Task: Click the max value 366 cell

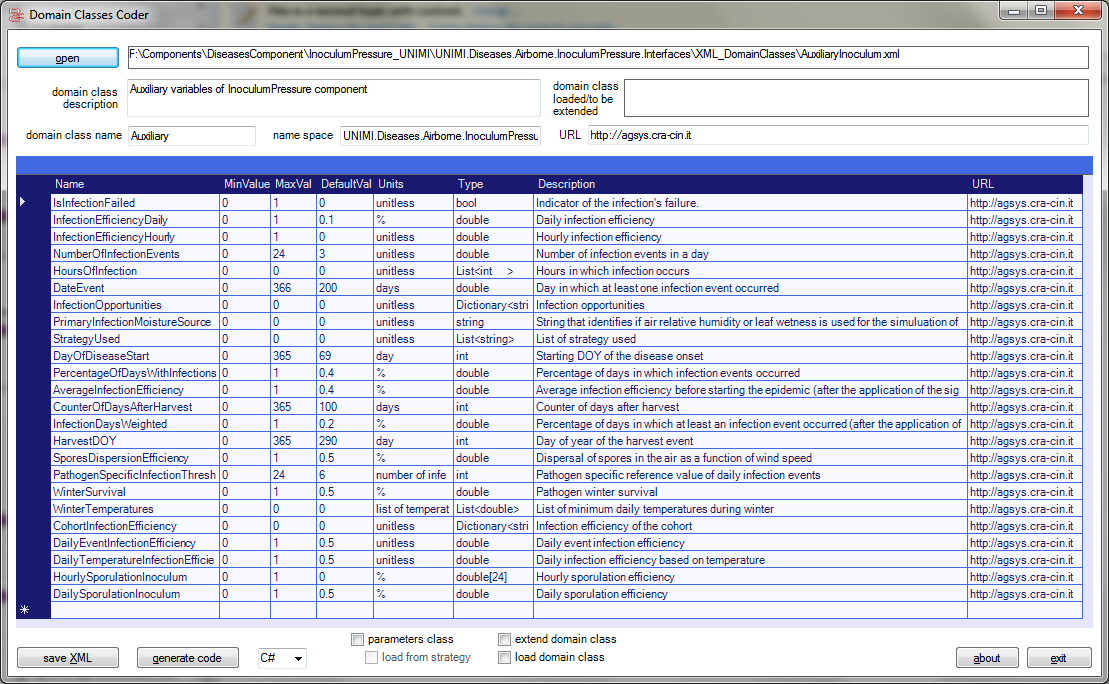Action: (294, 288)
